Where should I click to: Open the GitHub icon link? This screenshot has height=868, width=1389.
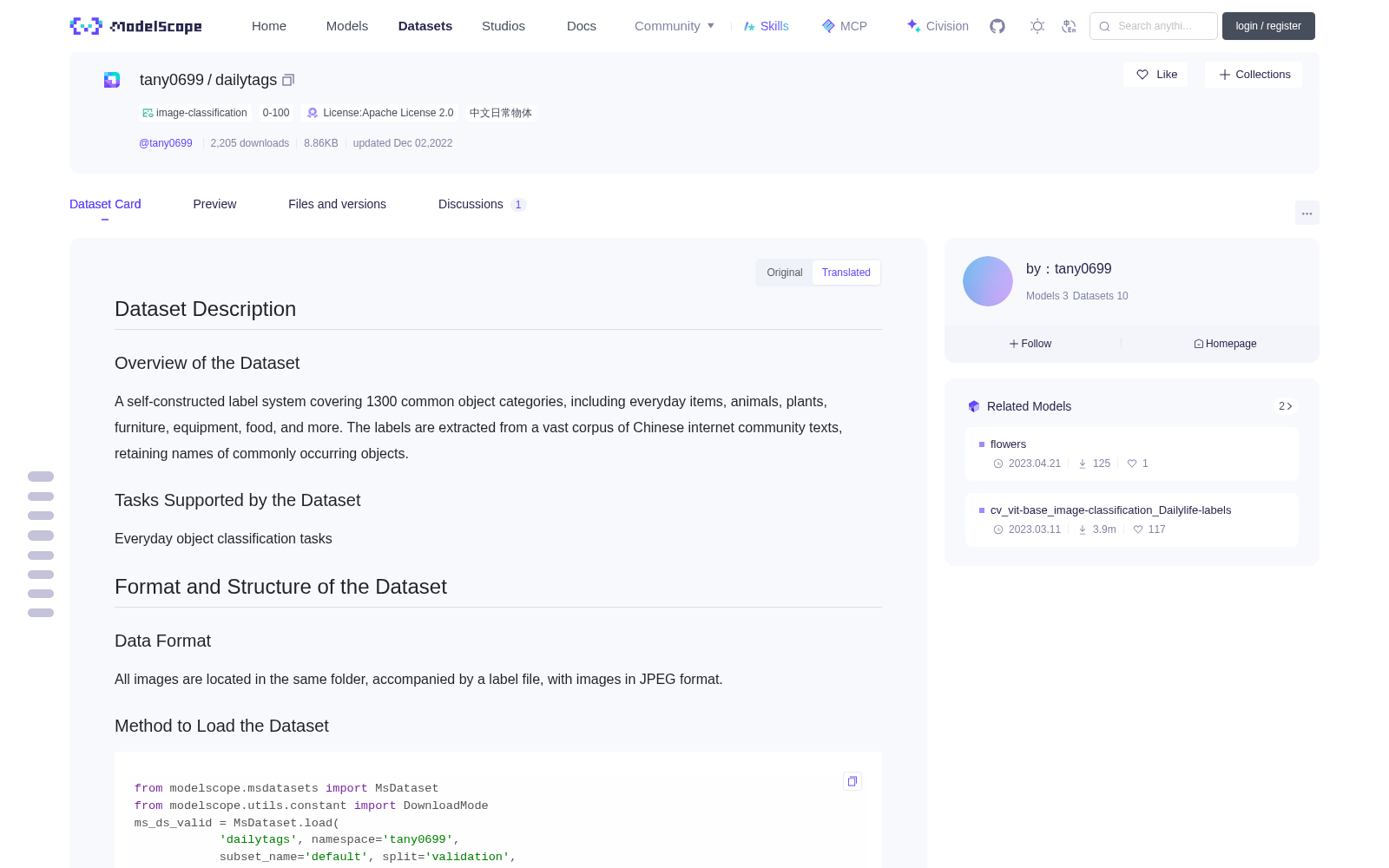997,26
